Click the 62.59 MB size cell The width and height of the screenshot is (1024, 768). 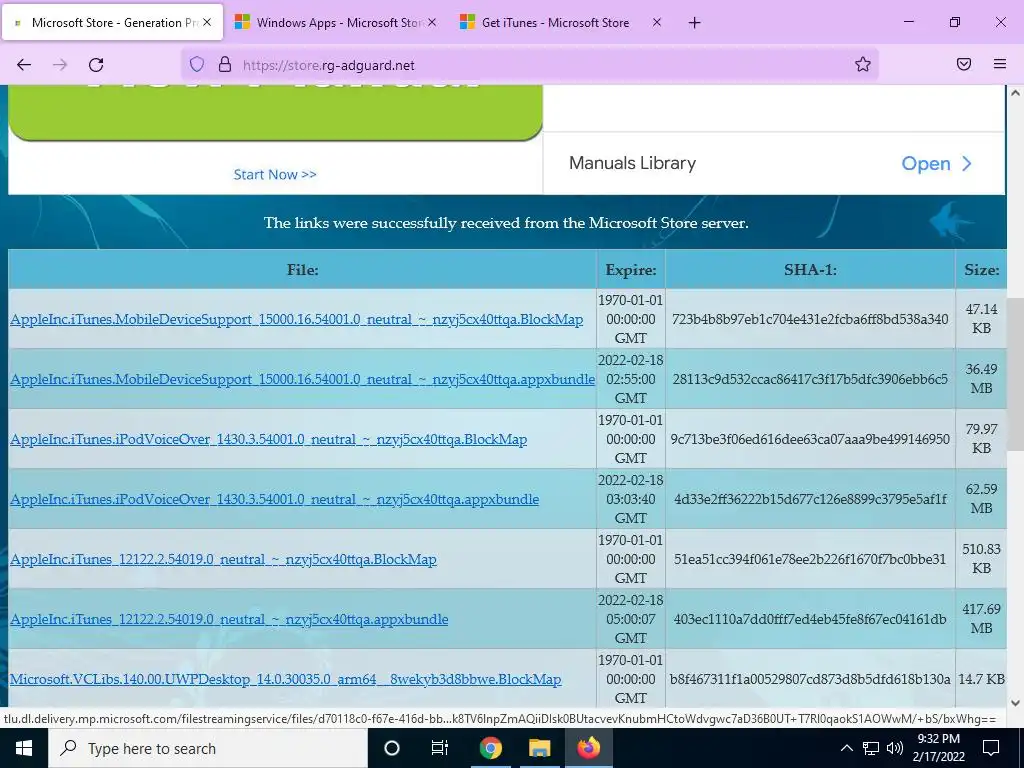click(x=982, y=498)
